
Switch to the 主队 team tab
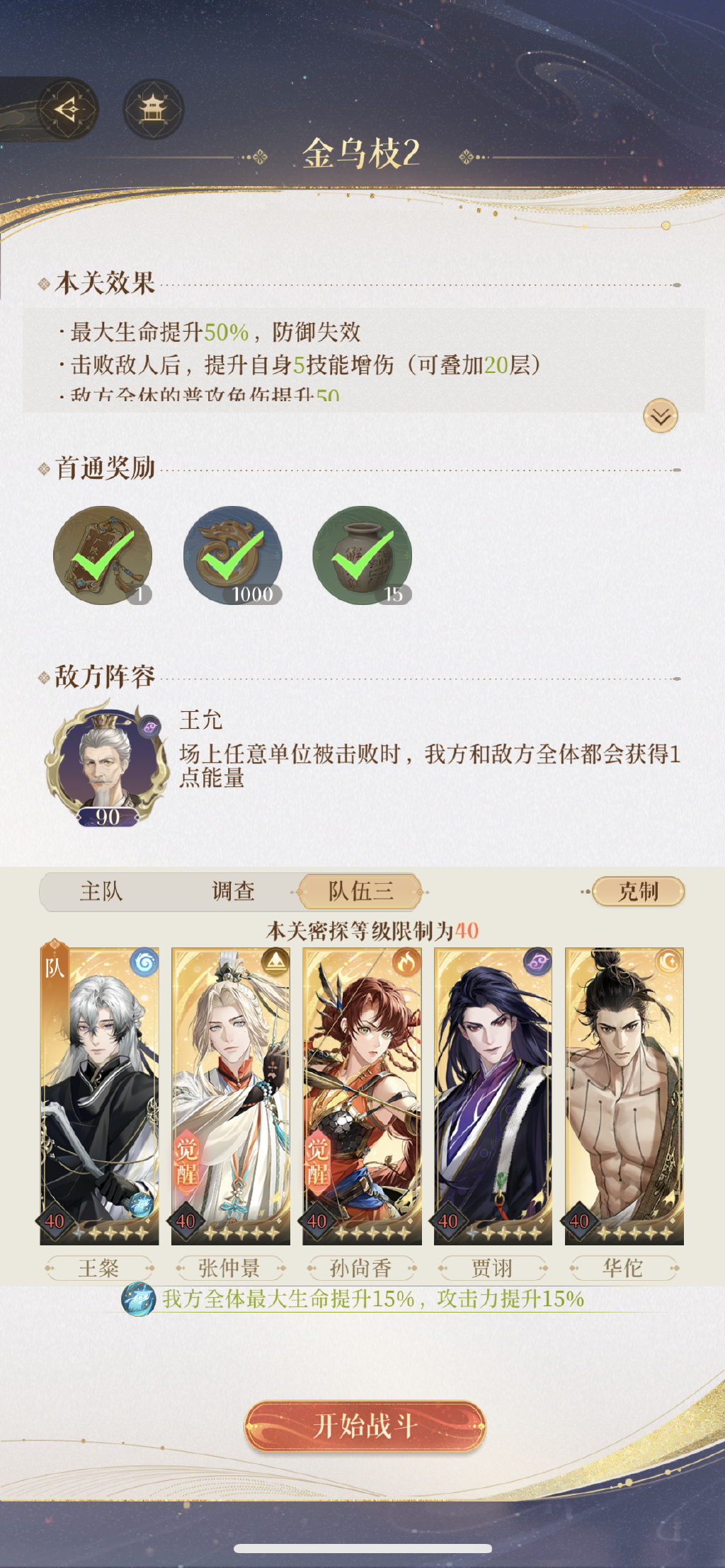point(101,892)
